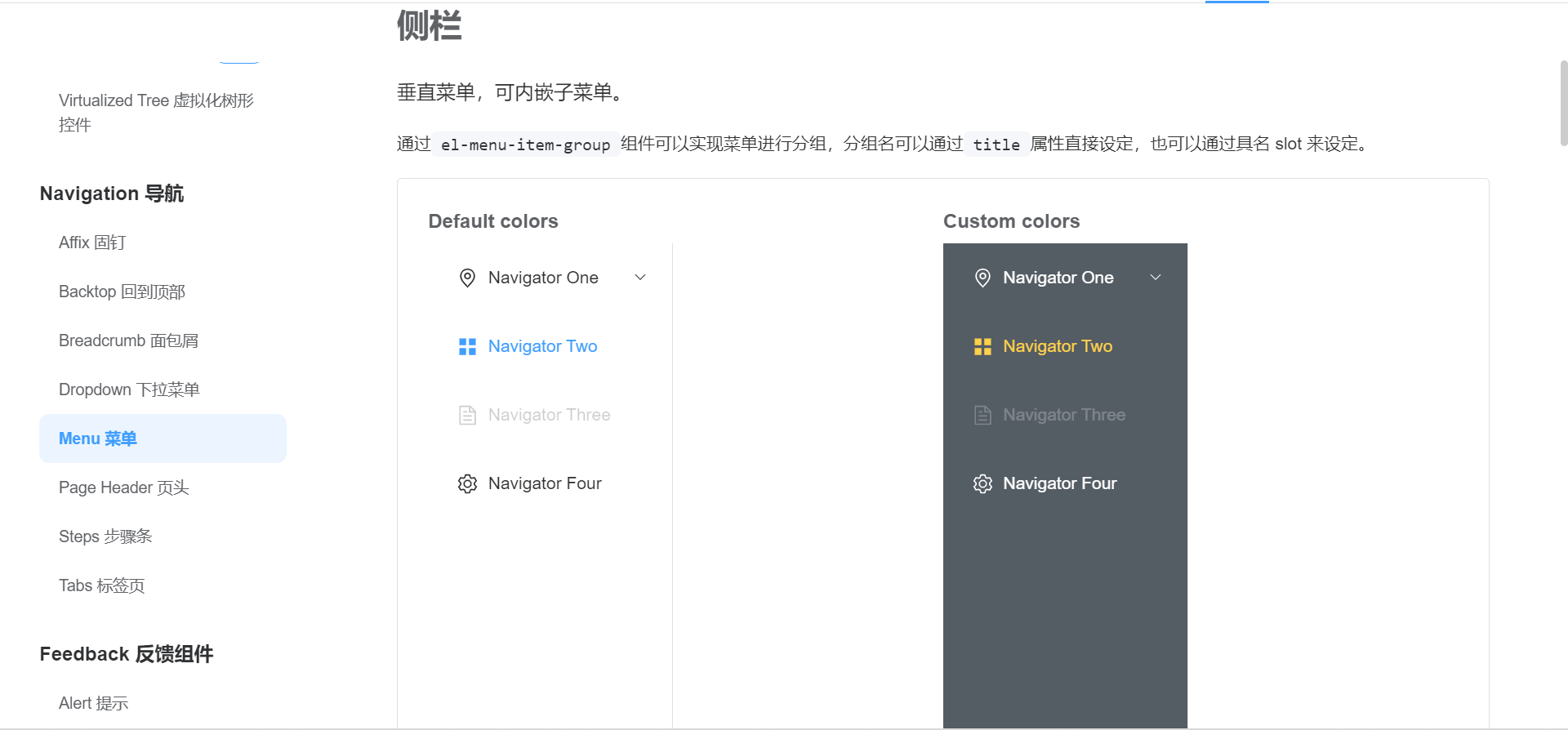The height and width of the screenshot is (730, 1568).
Task: Click the title code tag
Action: point(996,145)
